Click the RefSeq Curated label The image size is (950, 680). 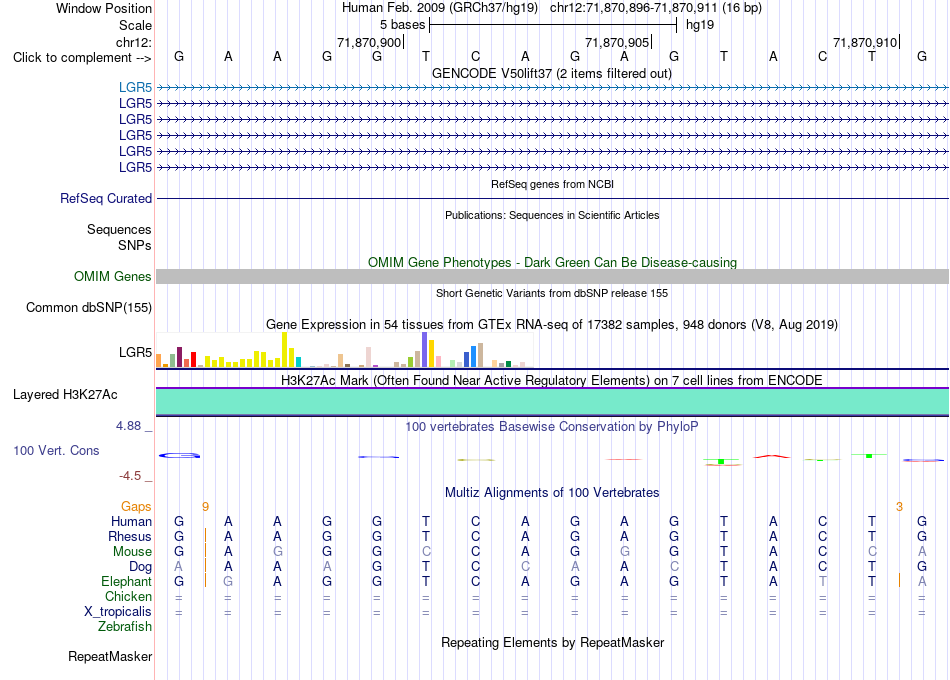tap(106, 198)
